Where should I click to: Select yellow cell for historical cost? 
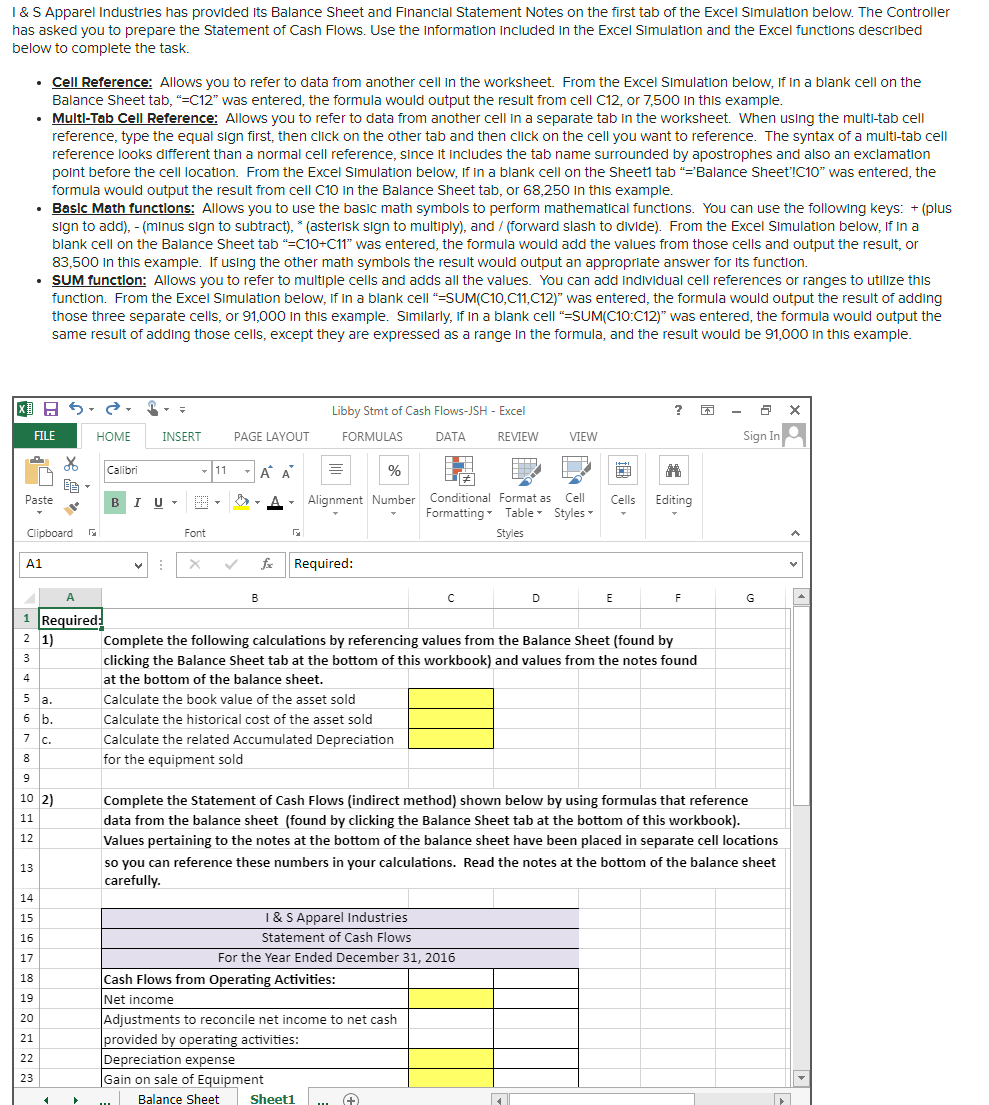pos(451,719)
